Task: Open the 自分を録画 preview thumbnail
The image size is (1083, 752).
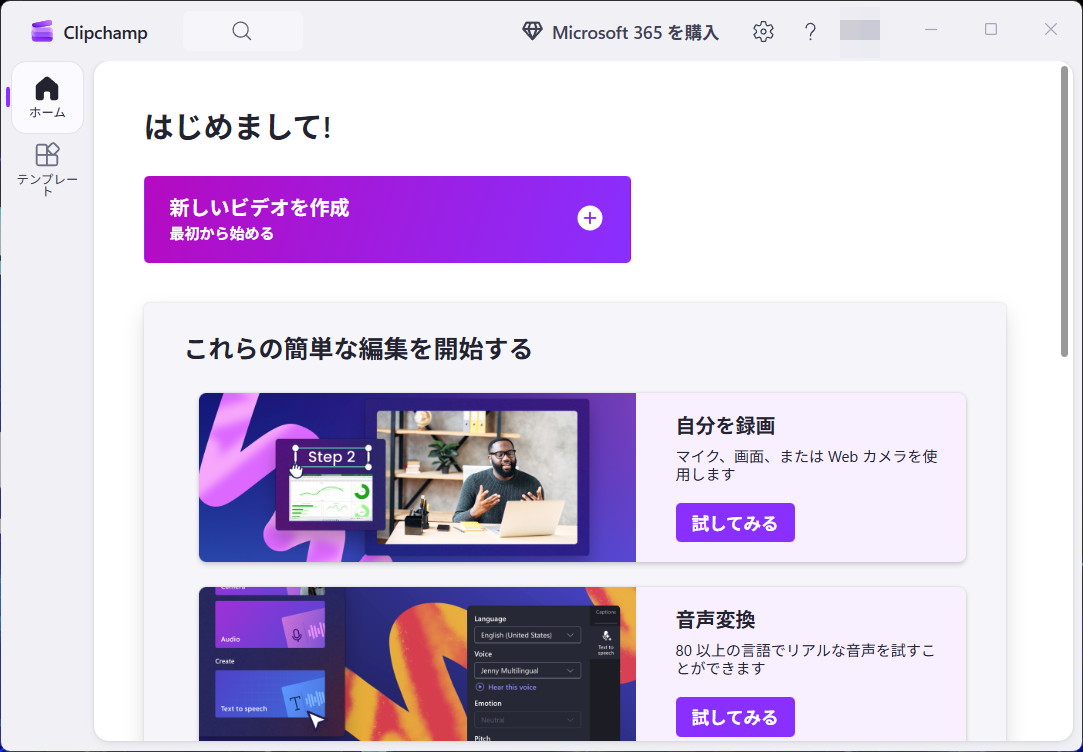Action: [x=417, y=478]
